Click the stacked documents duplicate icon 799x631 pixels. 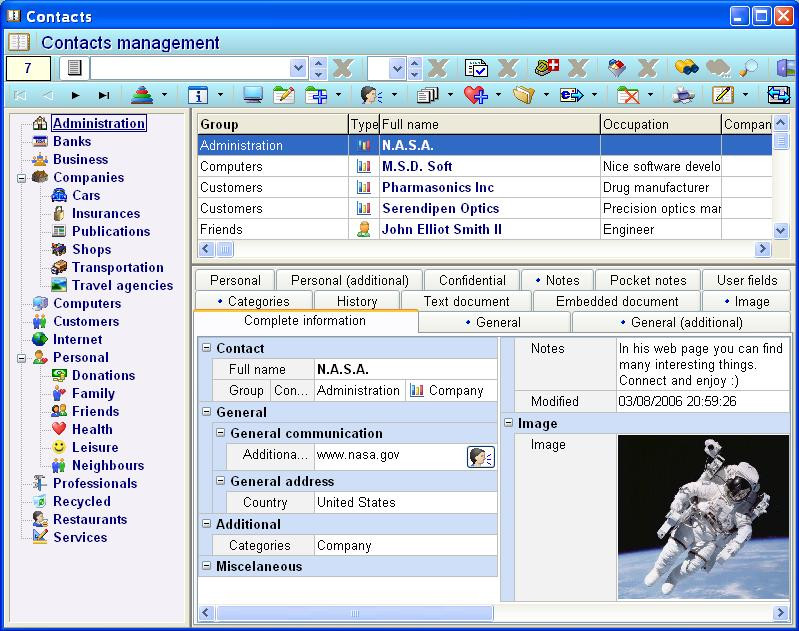click(427, 95)
